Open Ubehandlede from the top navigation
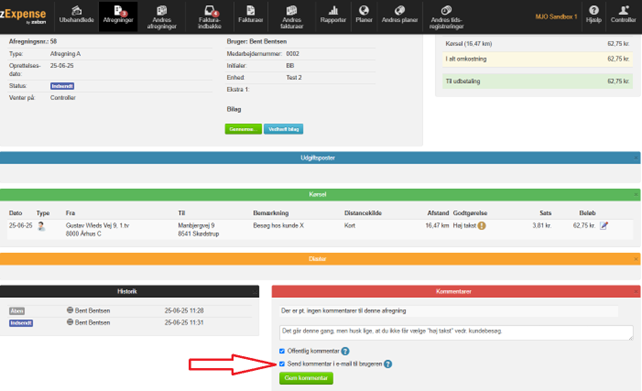The image size is (642, 391). pos(76,15)
